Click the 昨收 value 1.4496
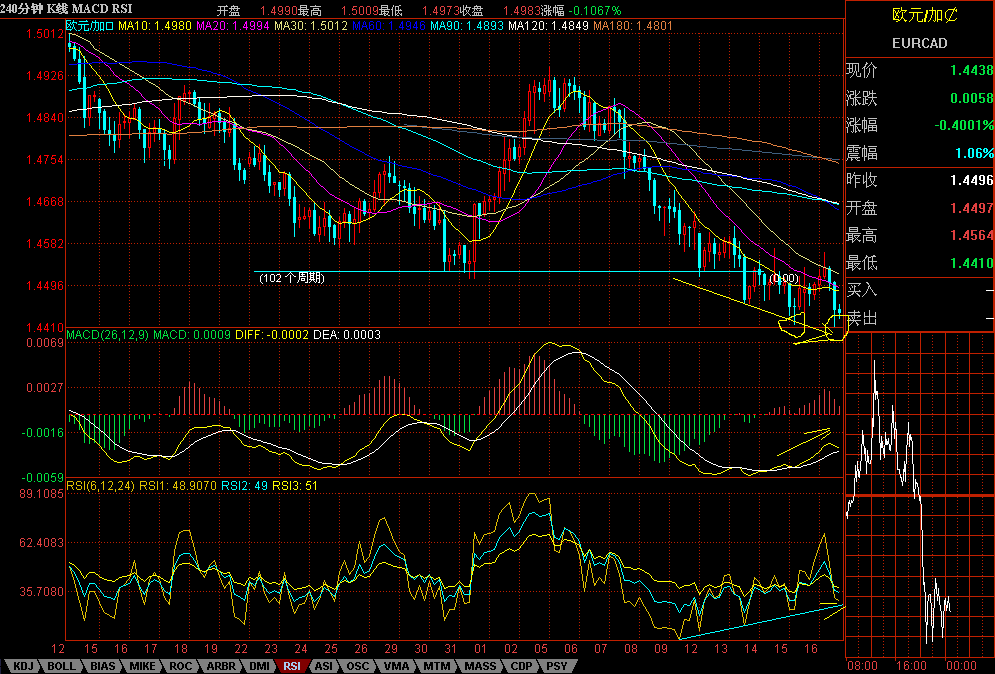Image resolution: width=995 pixels, height=674 pixels. [x=971, y=180]
